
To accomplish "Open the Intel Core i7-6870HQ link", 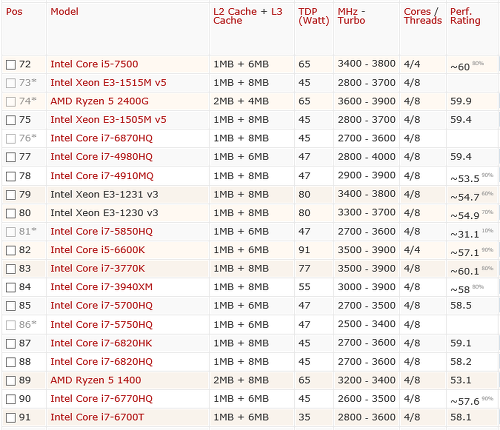I will [x=101, y=138].
